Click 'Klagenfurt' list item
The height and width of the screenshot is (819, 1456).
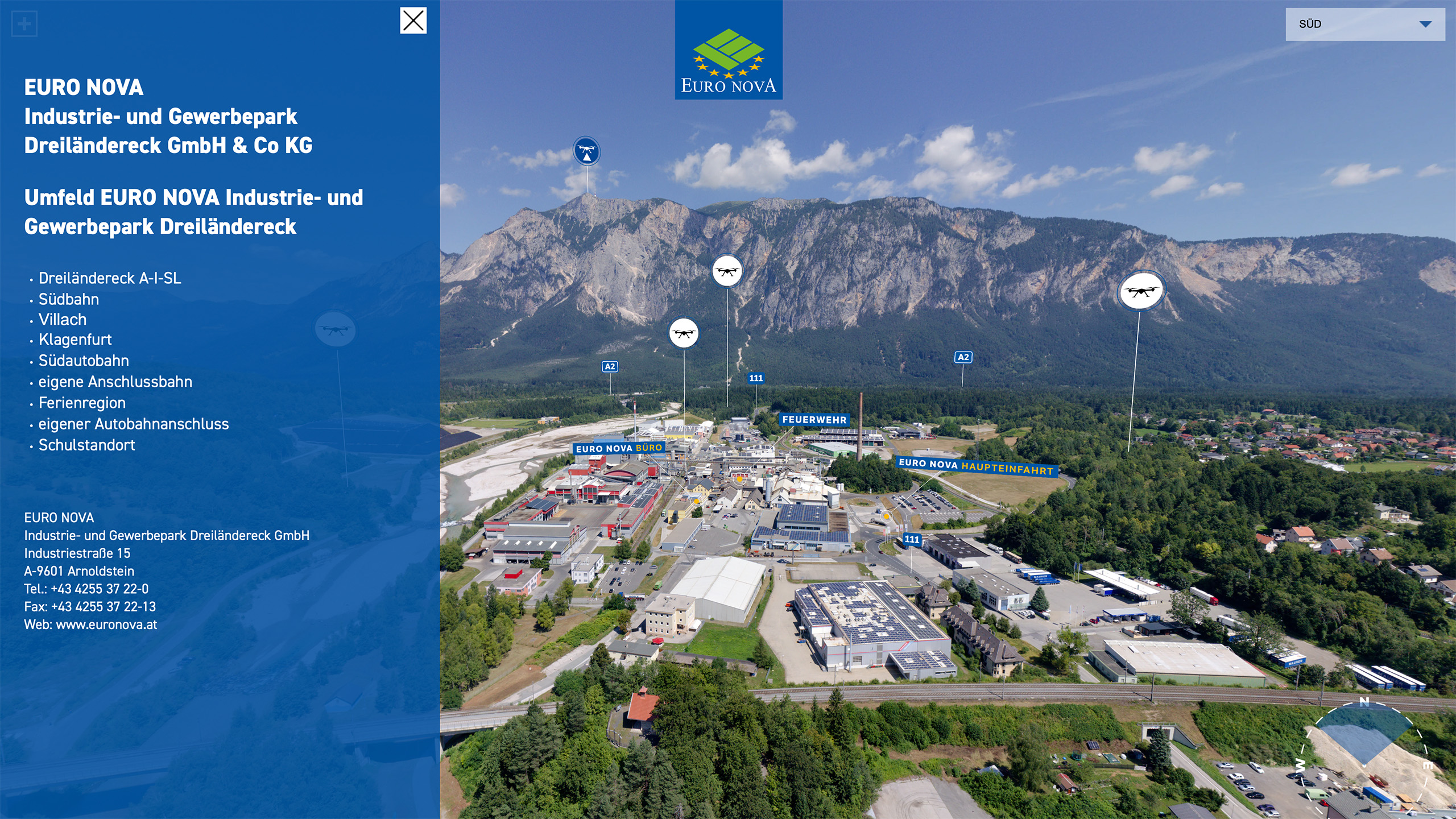pyautogui.click(x=75, y=340)
